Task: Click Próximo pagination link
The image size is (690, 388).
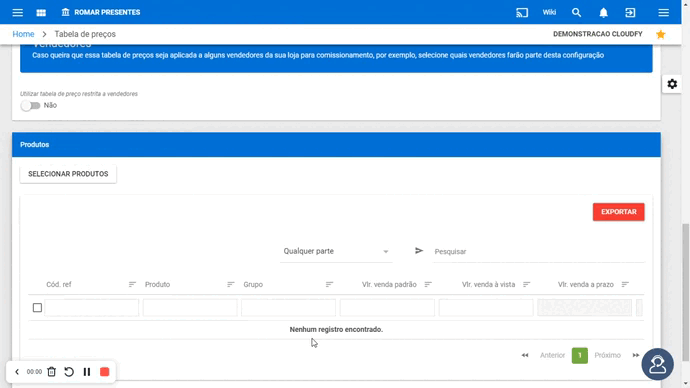Action: pos(607,355)
